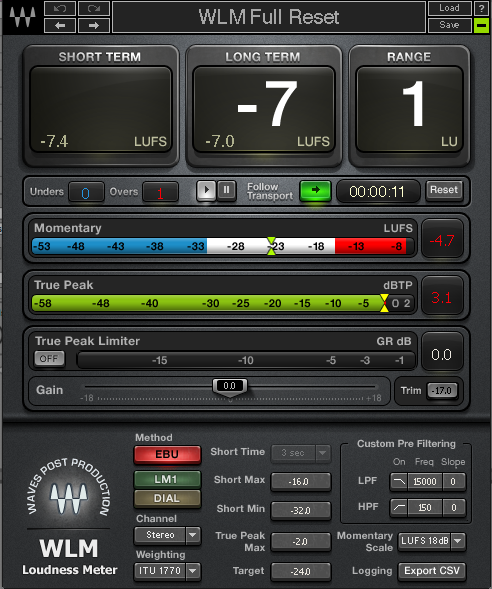Open the LUFS 18dB momentary scale selector
The width and height of the screenshot is (492, 589).
[425, 541]
